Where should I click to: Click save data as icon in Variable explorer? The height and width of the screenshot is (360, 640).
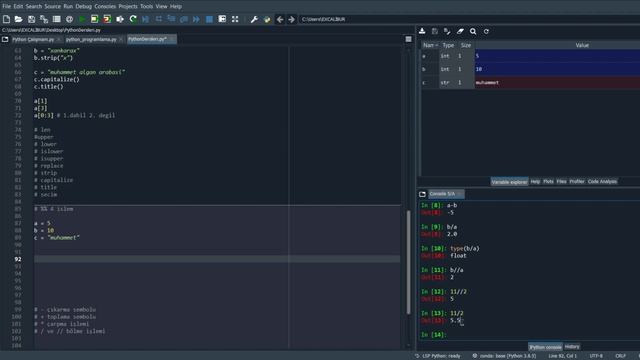click(447, 31)
